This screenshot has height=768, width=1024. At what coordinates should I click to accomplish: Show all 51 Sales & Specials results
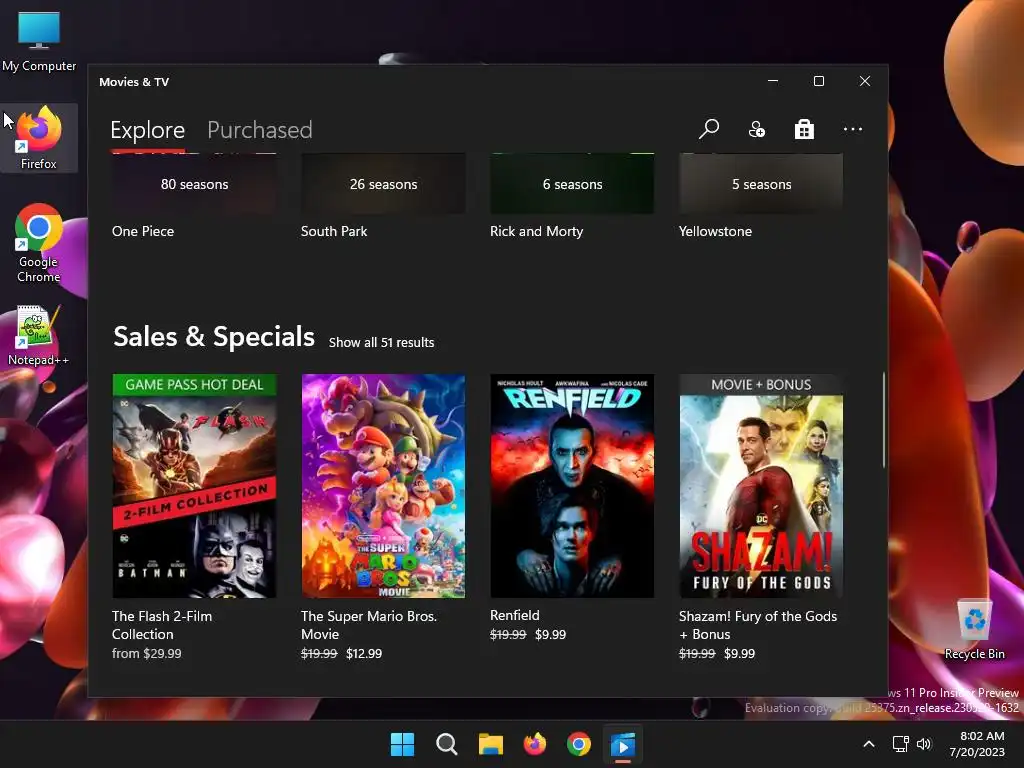(x=381, y=342)
